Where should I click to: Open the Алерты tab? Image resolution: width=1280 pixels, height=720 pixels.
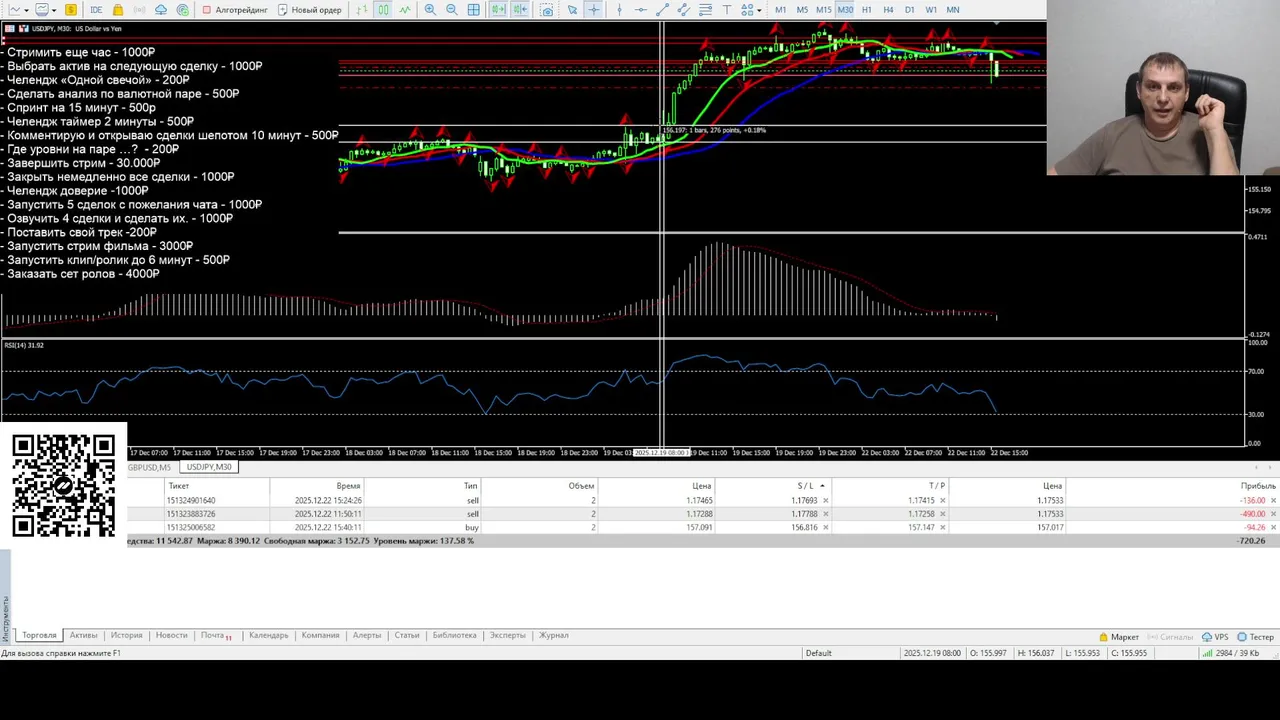click(x=367, y=636)
